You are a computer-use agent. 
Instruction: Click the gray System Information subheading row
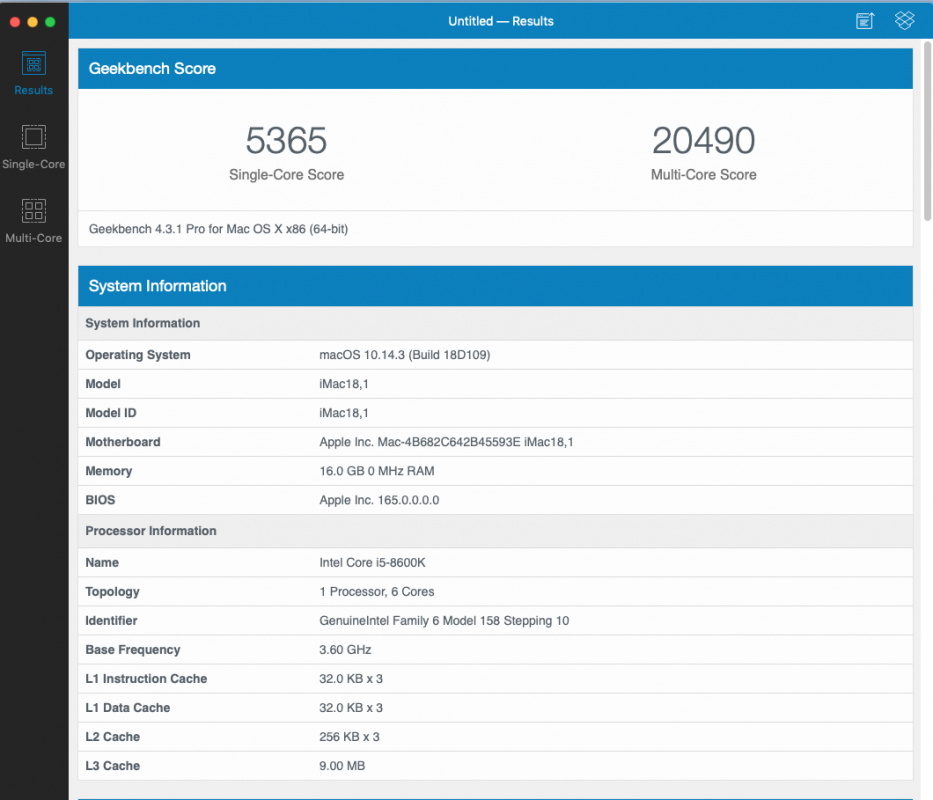495,323
